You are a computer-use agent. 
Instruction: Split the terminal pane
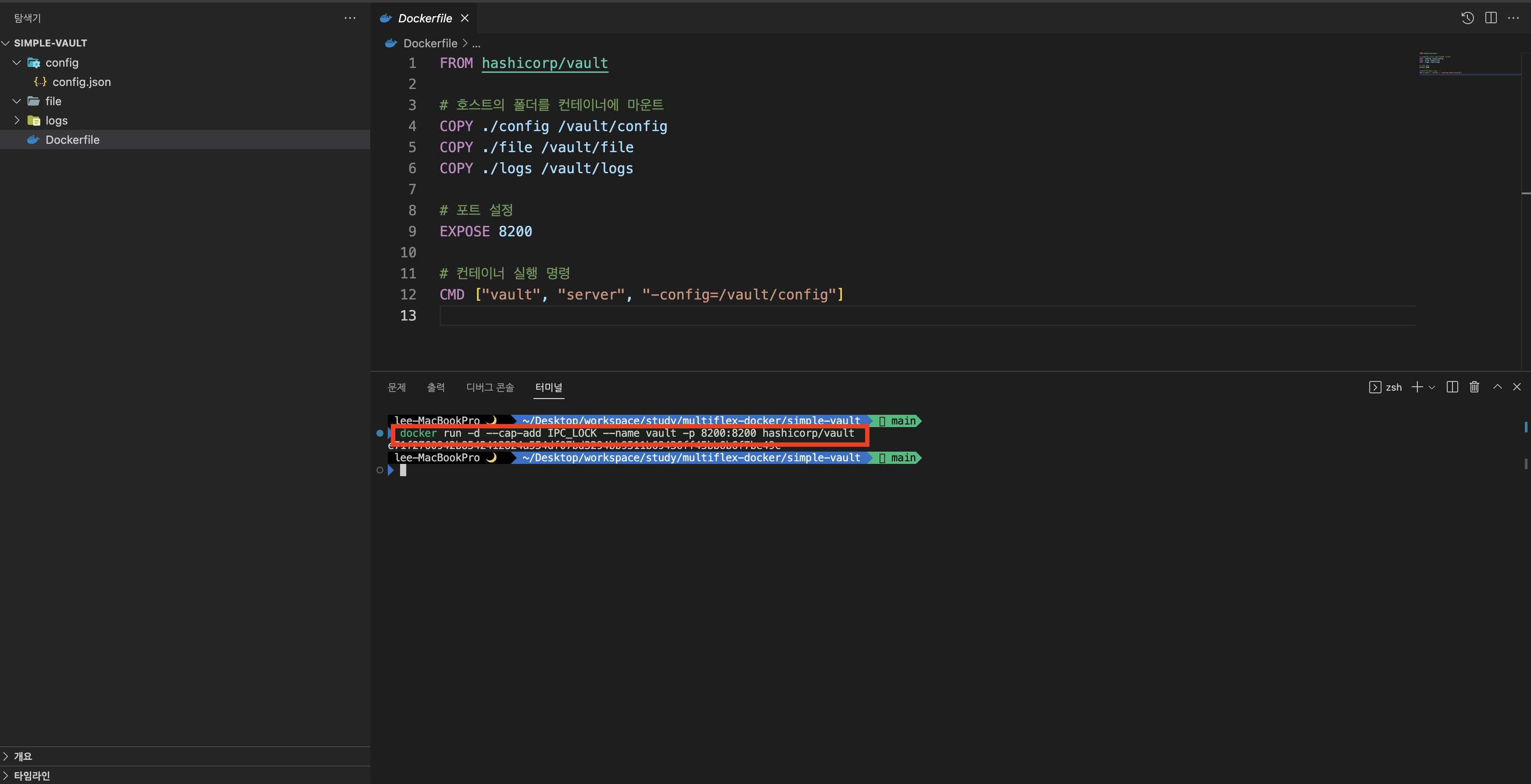[x=1452, y=387]
